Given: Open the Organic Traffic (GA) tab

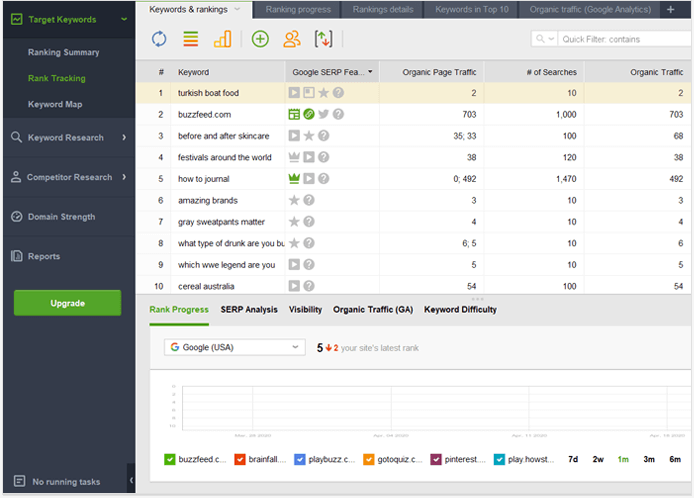Looking at the screenshot, I should pyautogui.click(x=373, y=309).
